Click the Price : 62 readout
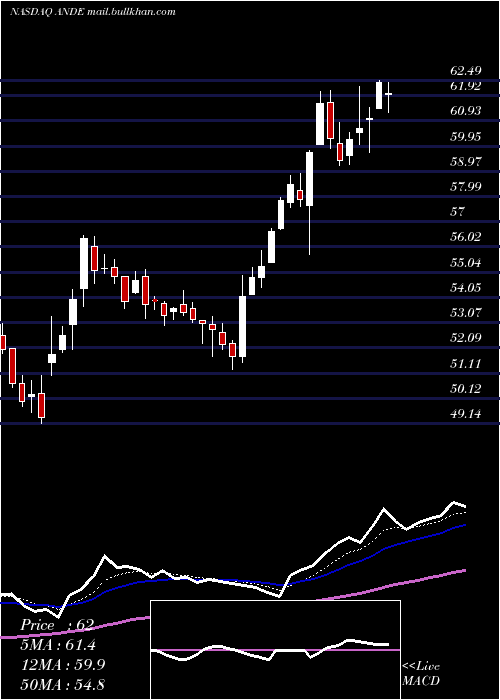The width and height of the screenshot is (500, 700). coord(57,625)
